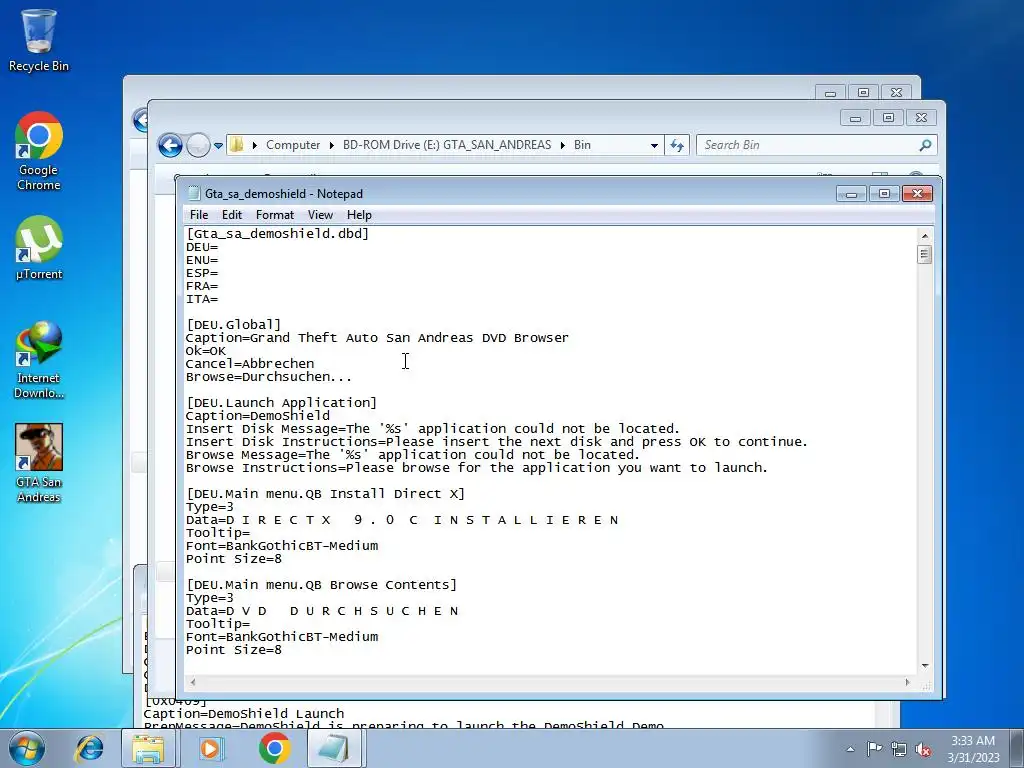The height and width of the screenshot is (768, 1024).
Task: Click the Cancel=Abbrechen line
Action: (249, 364)
